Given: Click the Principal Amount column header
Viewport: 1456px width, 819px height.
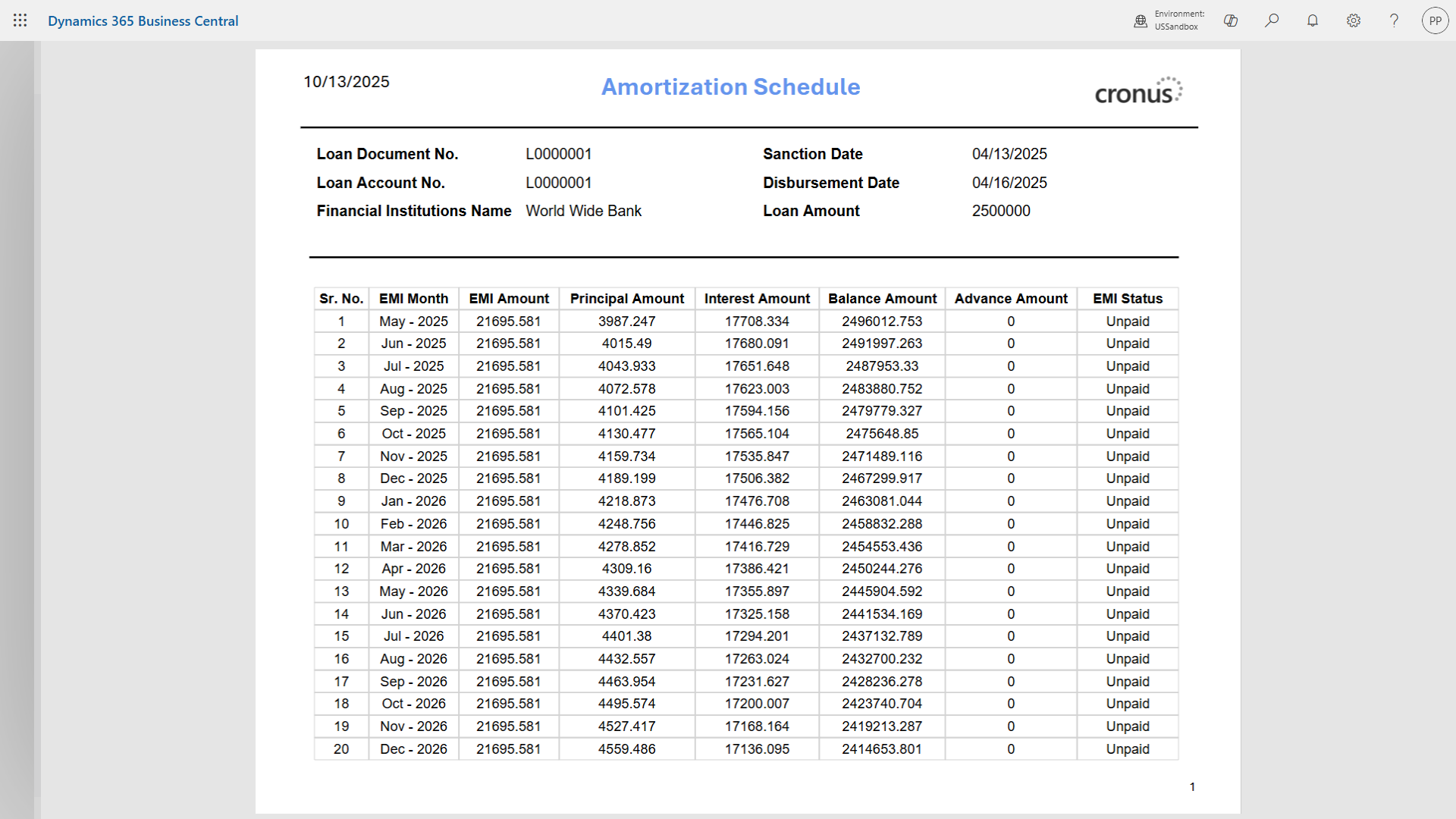Looking at the screenshot, I should pos(626,299).
